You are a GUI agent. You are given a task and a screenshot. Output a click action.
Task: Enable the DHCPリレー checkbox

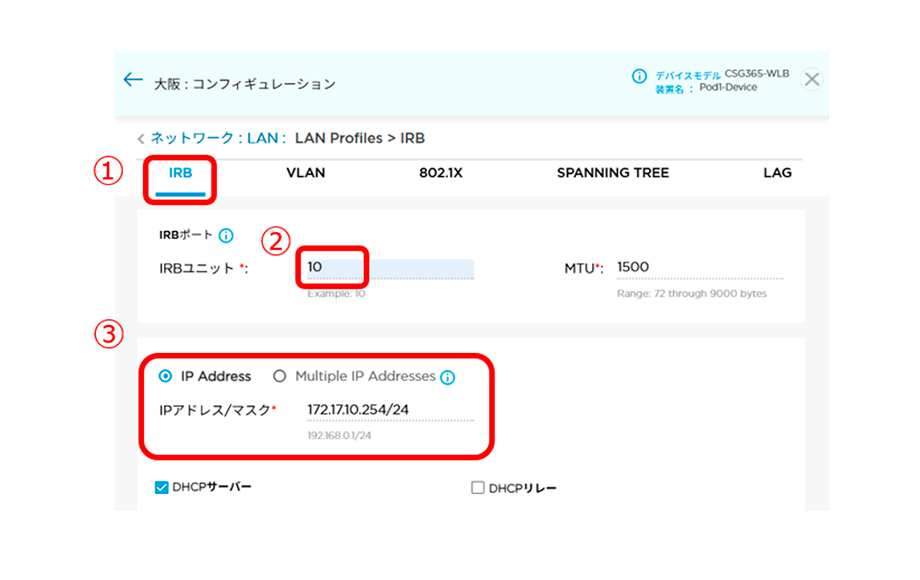point(477,488)
